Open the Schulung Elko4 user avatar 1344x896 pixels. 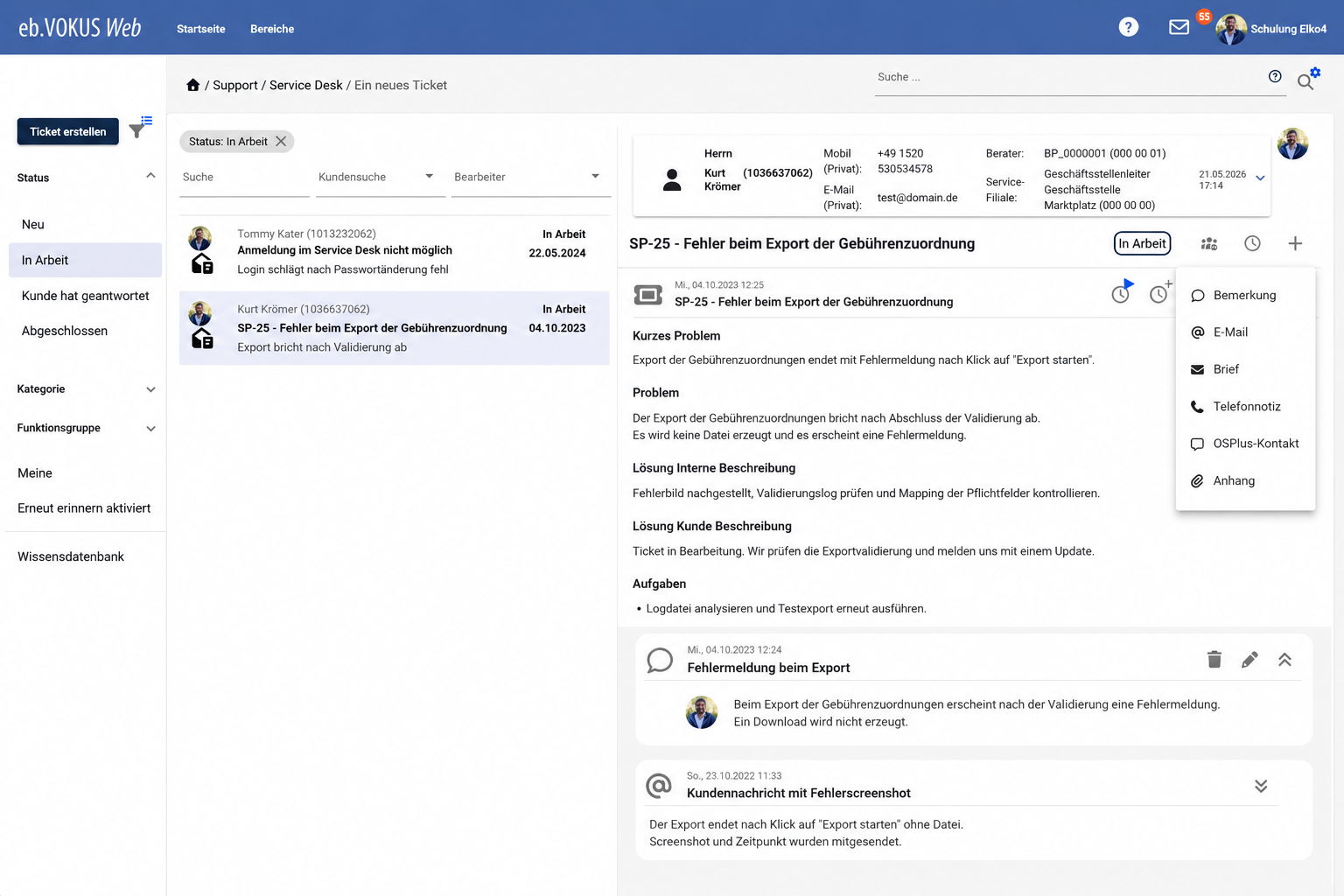1231,29
